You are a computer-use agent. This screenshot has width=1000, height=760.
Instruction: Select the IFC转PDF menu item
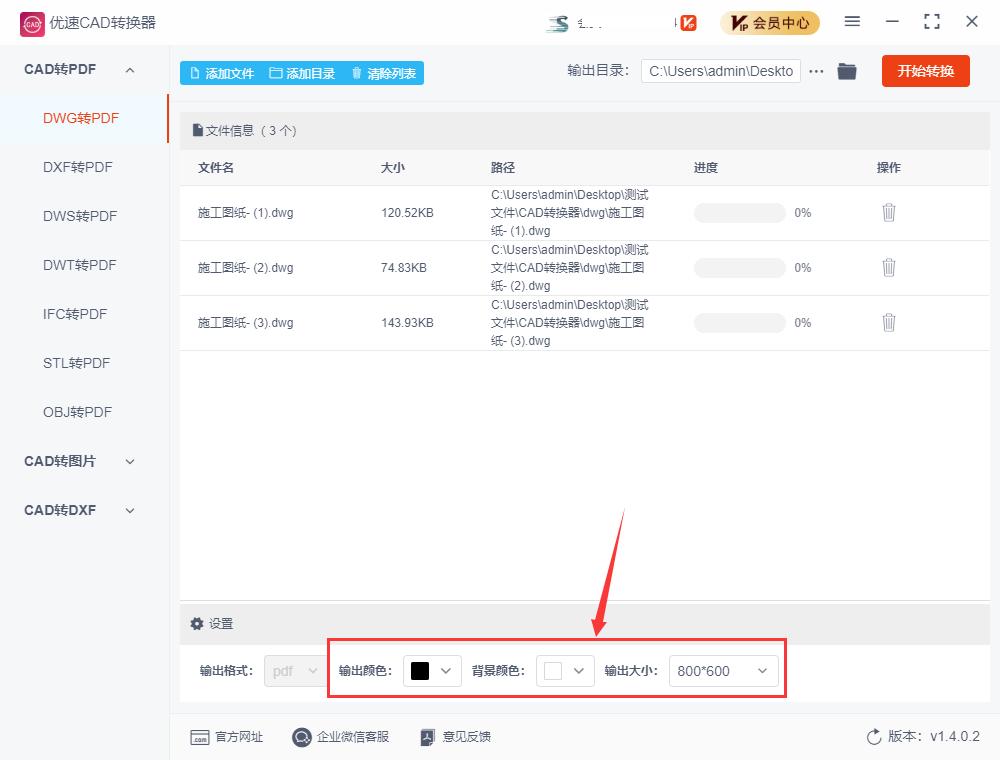pos(75,314)
